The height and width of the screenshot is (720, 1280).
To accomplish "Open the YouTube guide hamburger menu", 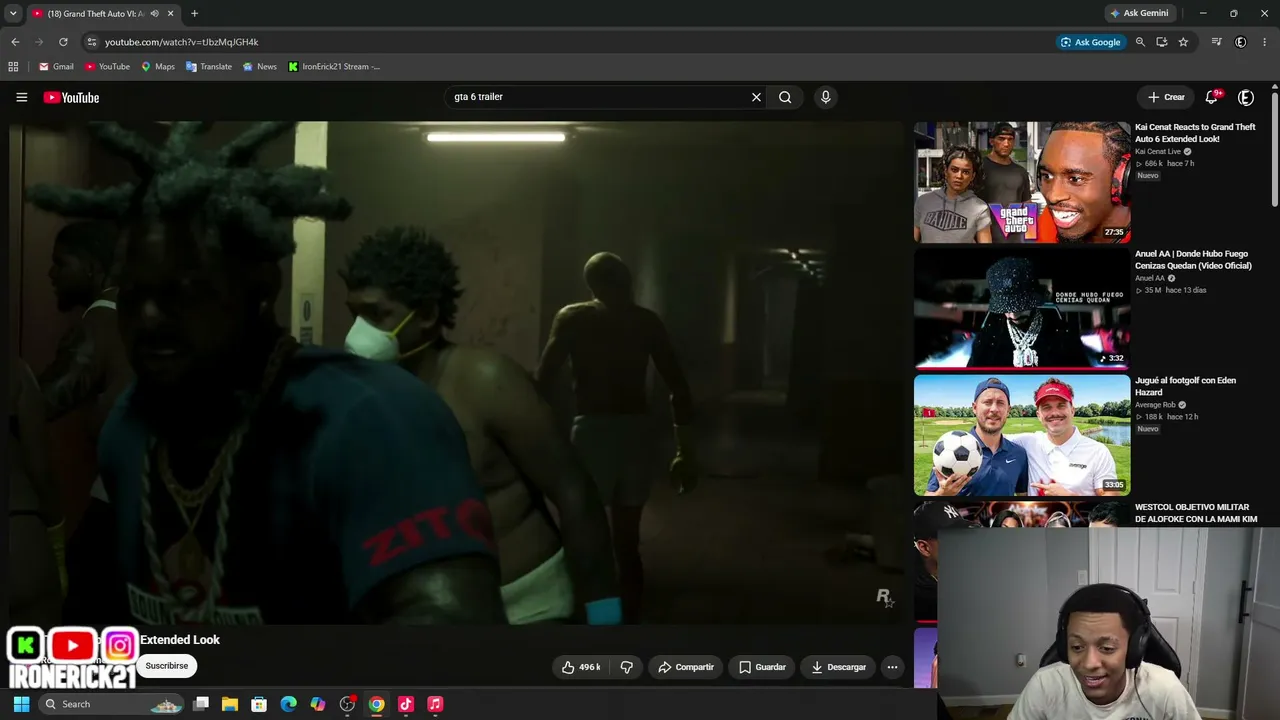I will 21,97.
